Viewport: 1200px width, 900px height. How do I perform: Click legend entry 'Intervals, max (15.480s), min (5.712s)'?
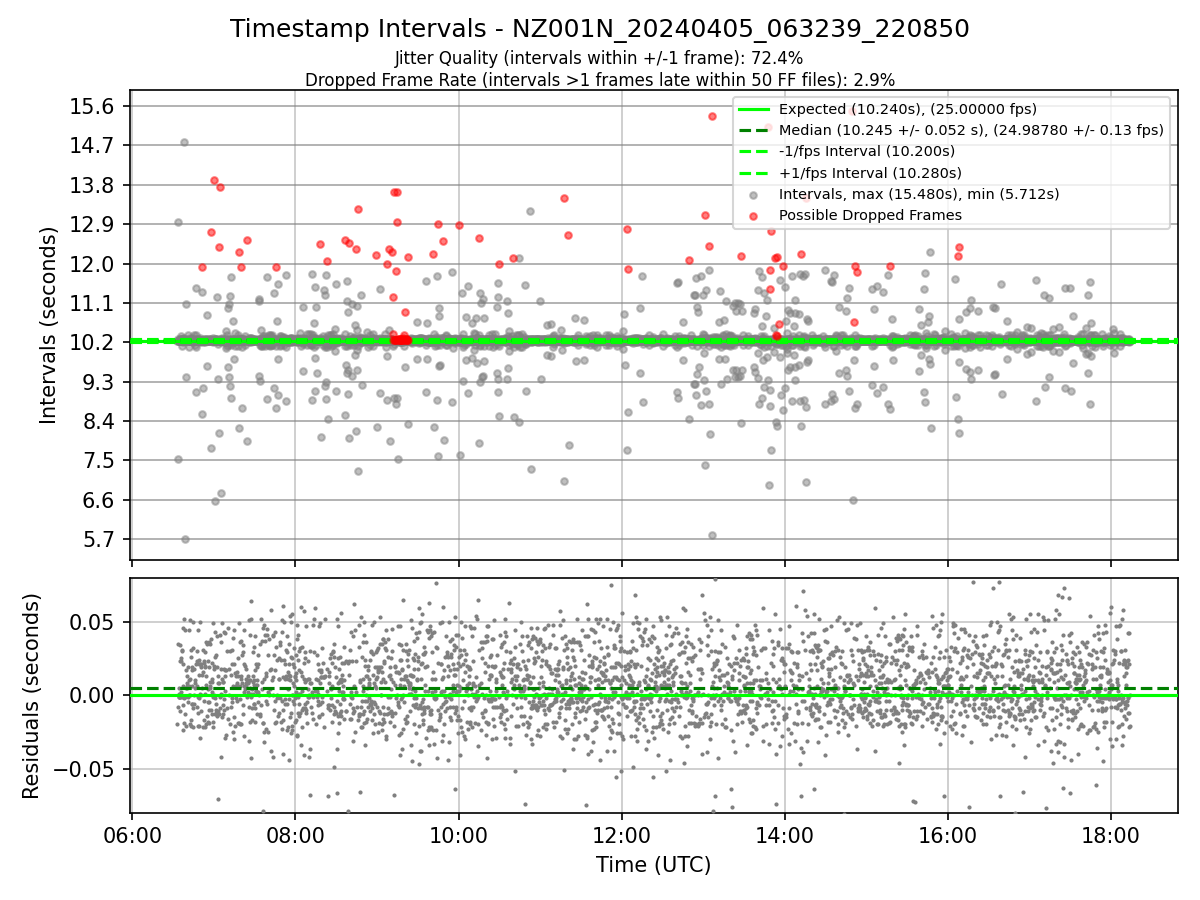(x=919, y=194)
